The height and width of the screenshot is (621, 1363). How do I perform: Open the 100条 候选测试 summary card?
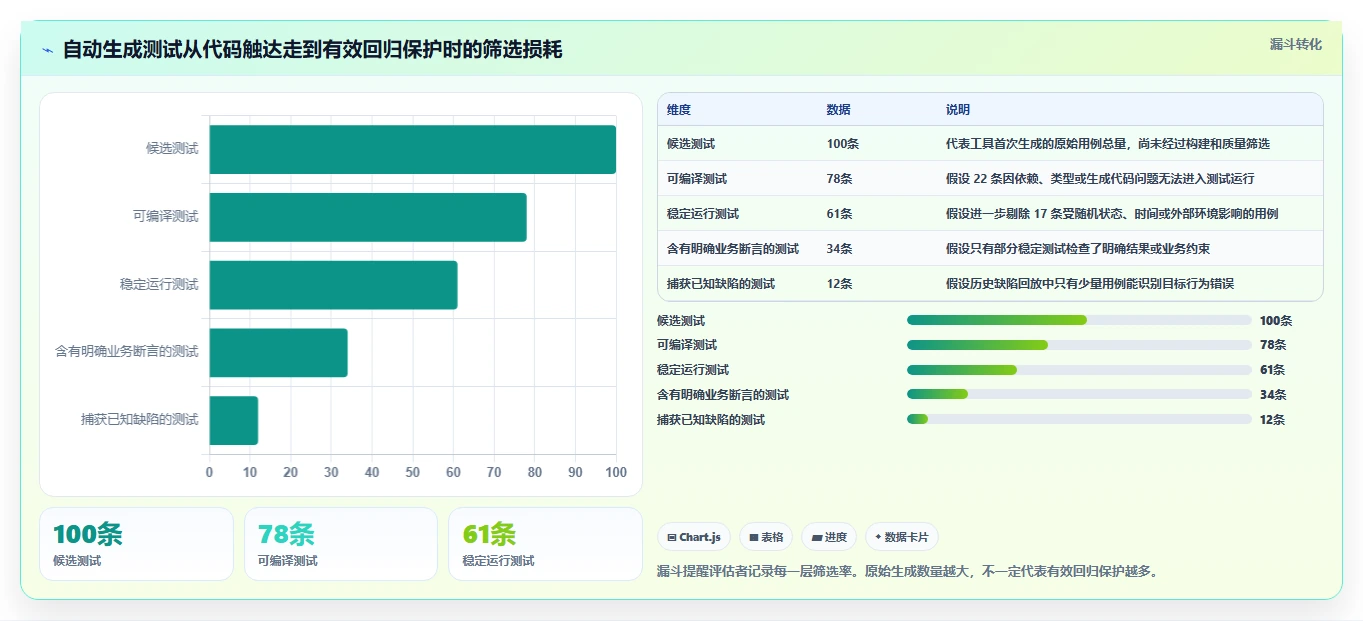[x=136, y=544]
